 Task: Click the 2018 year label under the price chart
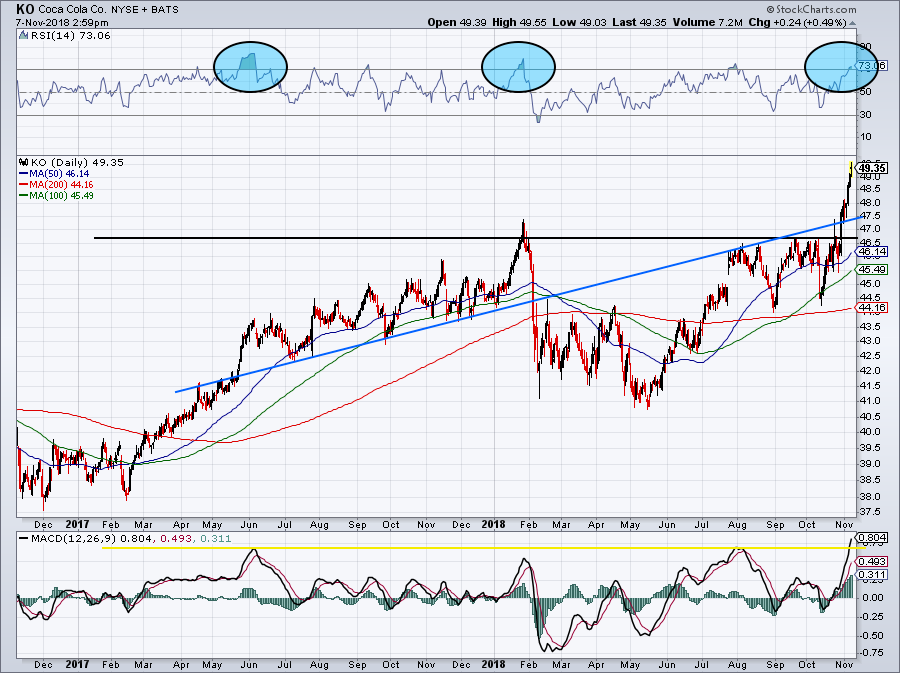pyautogui.click(x=494, y=524)
